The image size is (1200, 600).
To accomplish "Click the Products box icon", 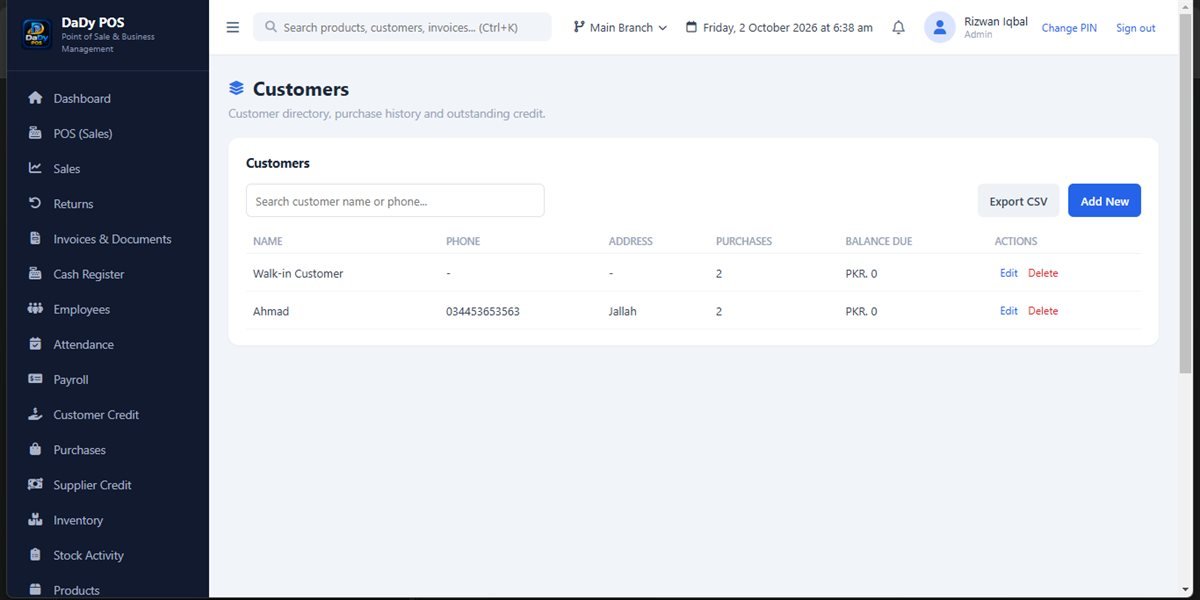I will coord(35,590).
